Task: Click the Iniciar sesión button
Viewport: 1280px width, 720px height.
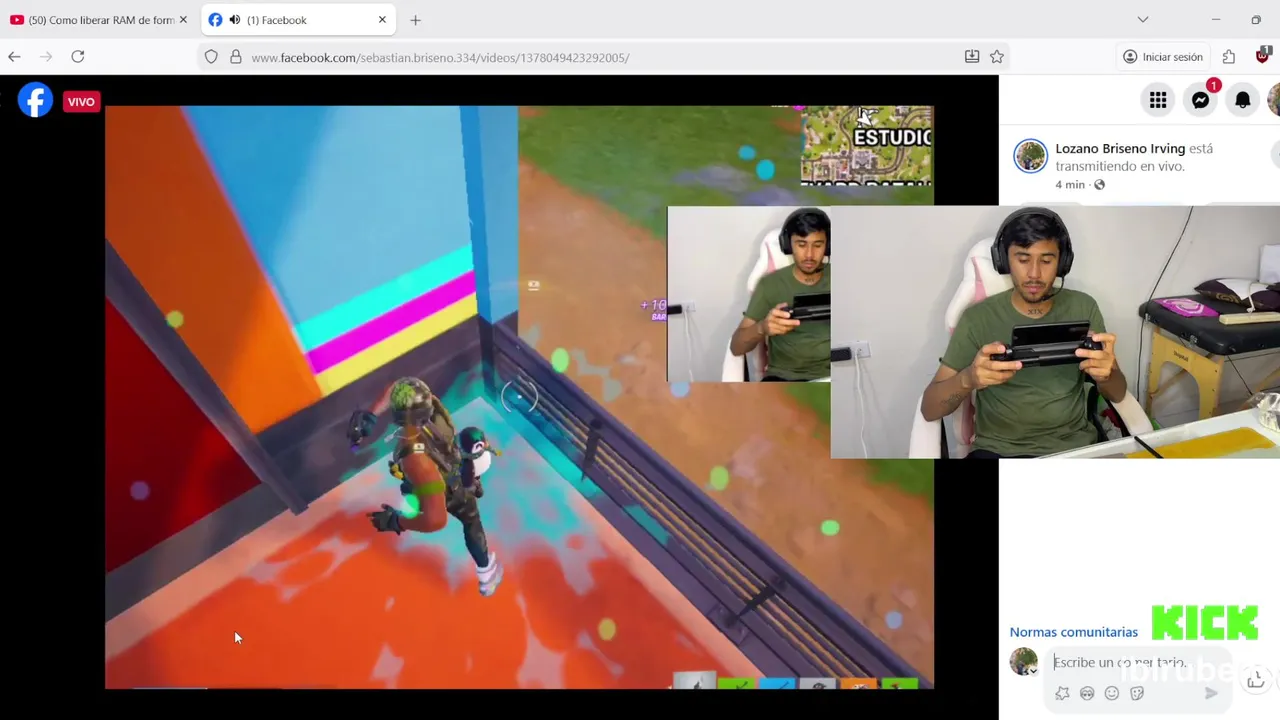Action: tap(1162, 57)
